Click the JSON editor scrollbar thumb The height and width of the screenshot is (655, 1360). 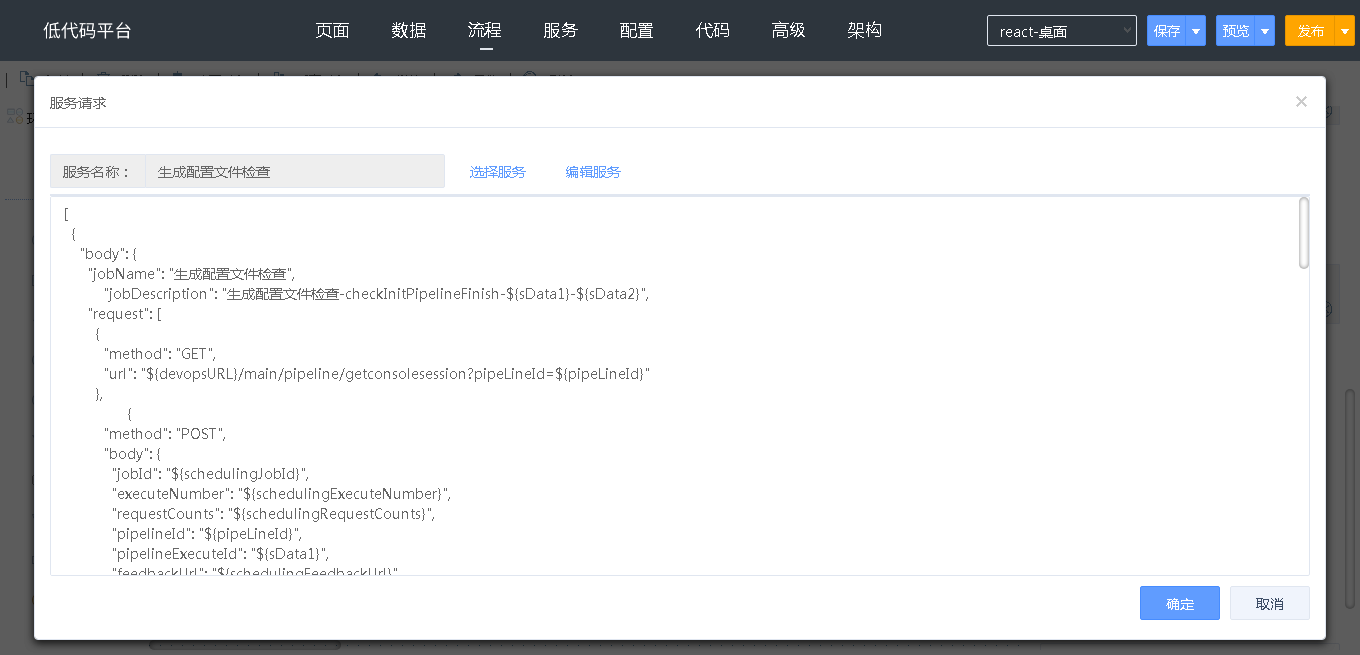(x=1303, y=233)
